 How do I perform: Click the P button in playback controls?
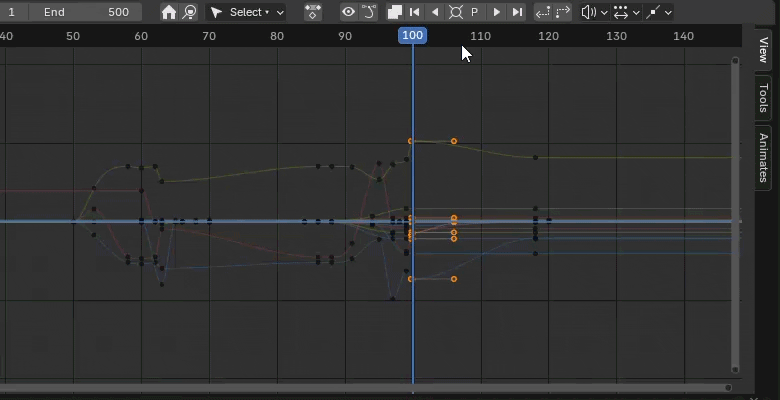tap(475, 12)
